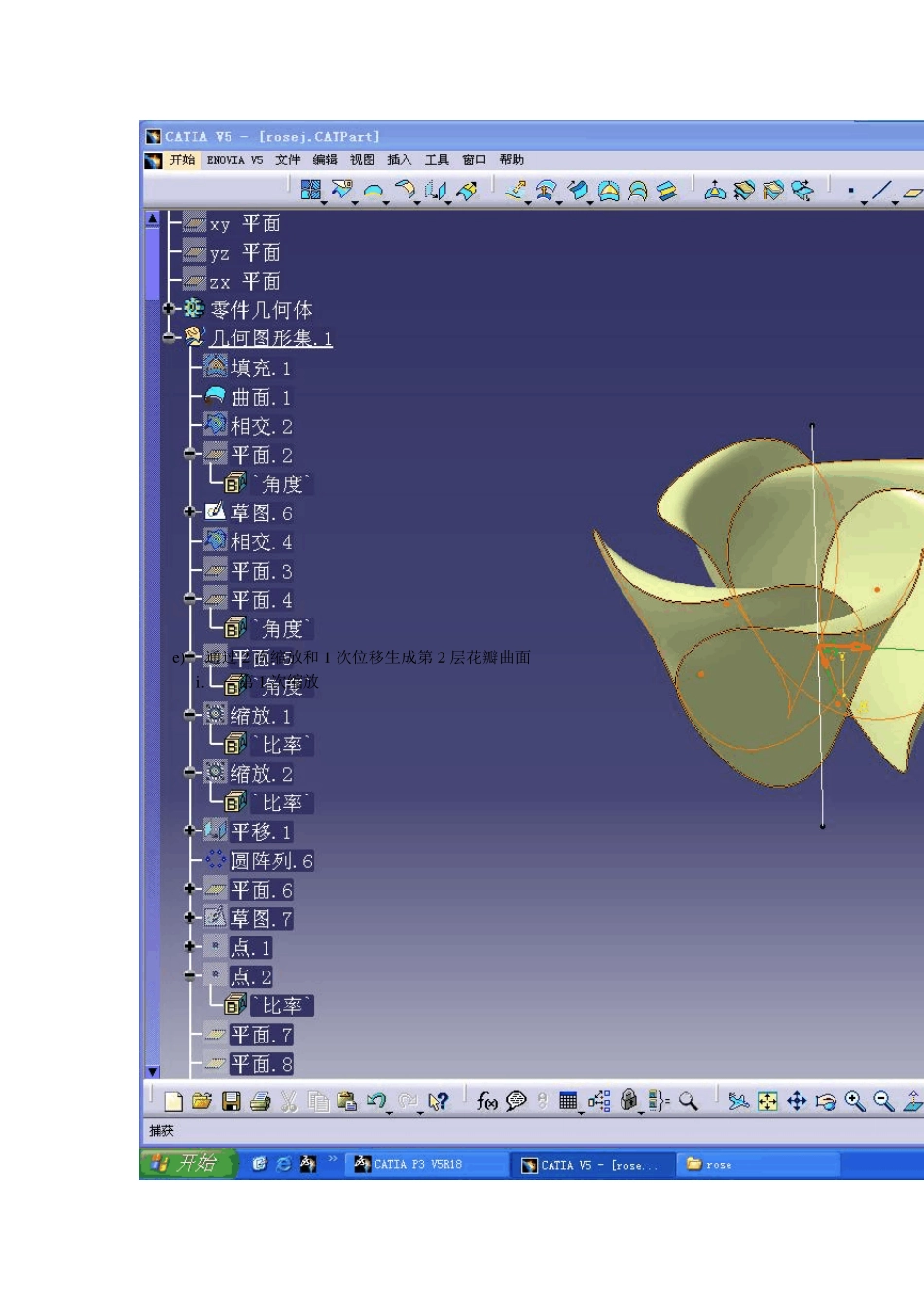Open the Design Table grid icon
This screenshot has width=924, height=1307.
[x=568, y=1101]
